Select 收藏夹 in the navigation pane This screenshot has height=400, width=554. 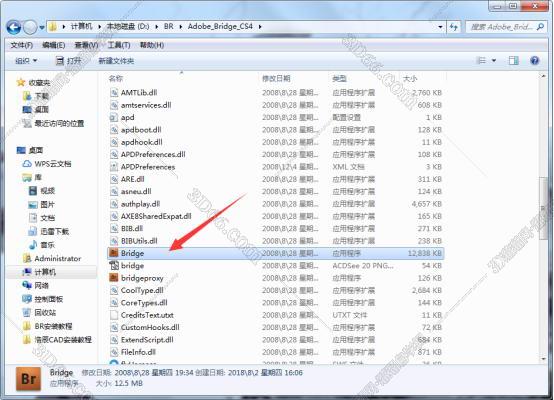coord(34,83)
